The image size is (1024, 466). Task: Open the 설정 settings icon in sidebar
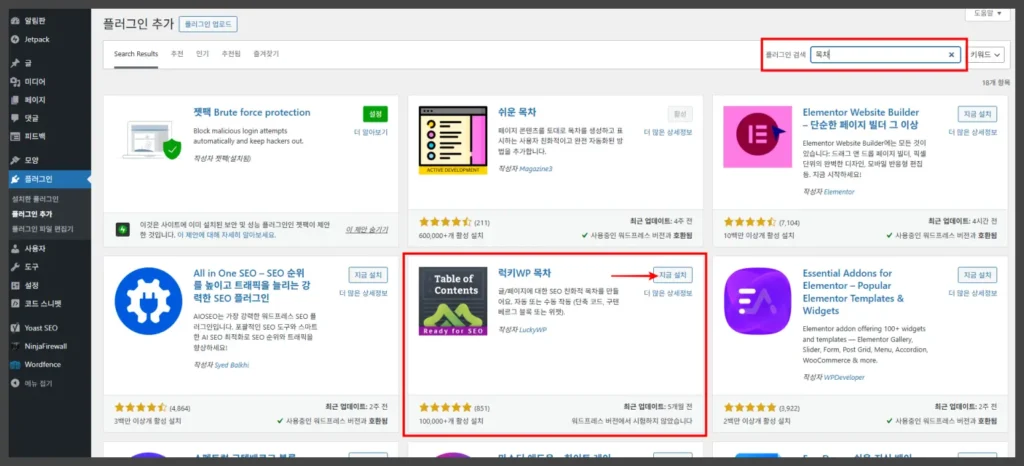click(16, 285)
